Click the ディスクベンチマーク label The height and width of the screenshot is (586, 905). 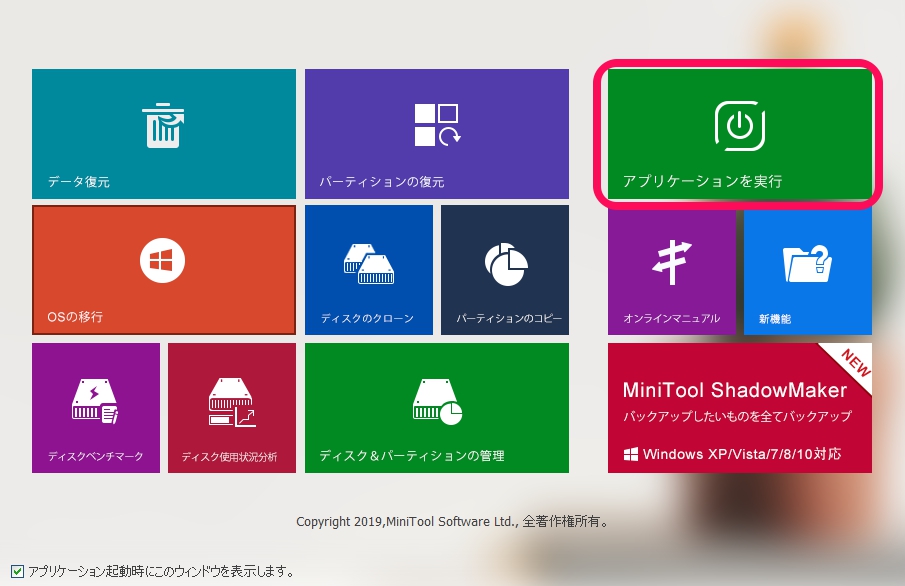tap(95, 456)
